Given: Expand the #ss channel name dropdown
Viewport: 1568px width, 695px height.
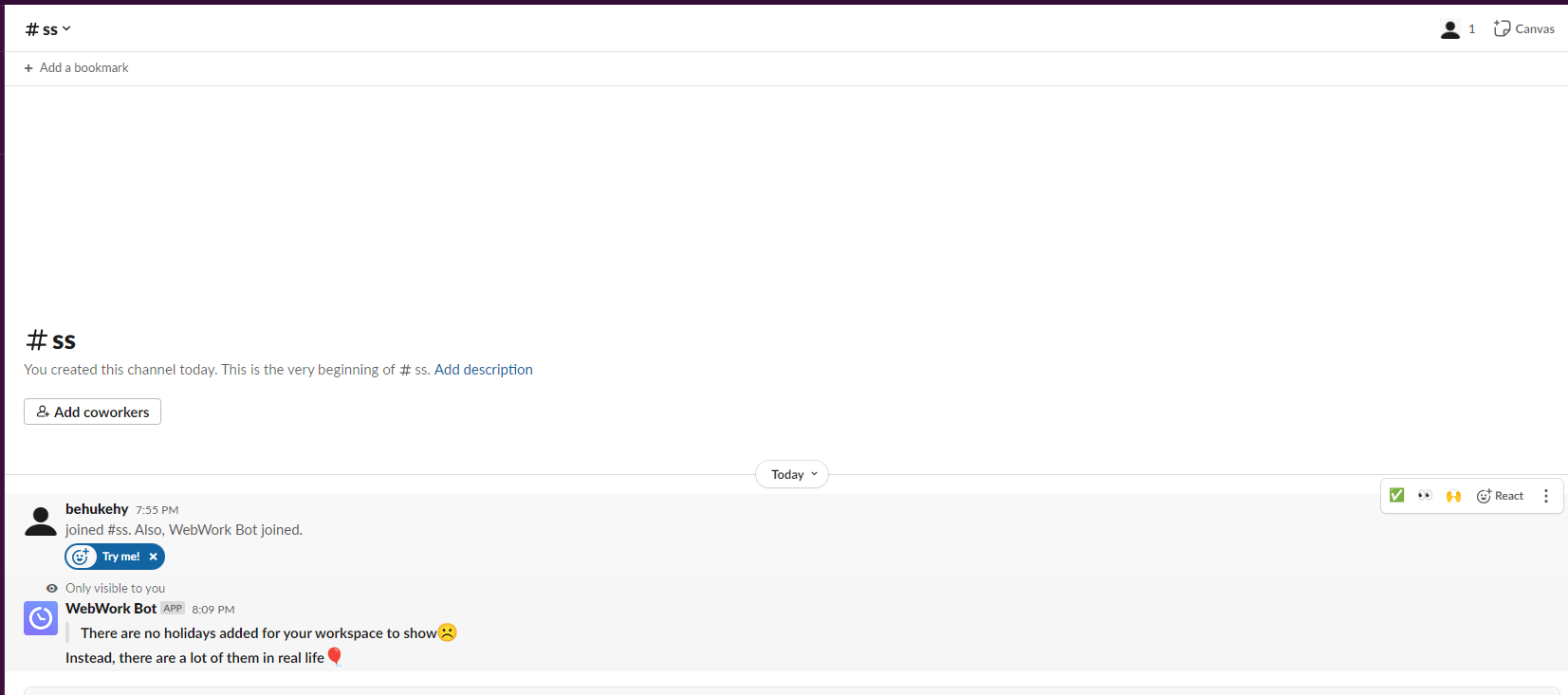Looking at the screenshot, I should 48,29.
